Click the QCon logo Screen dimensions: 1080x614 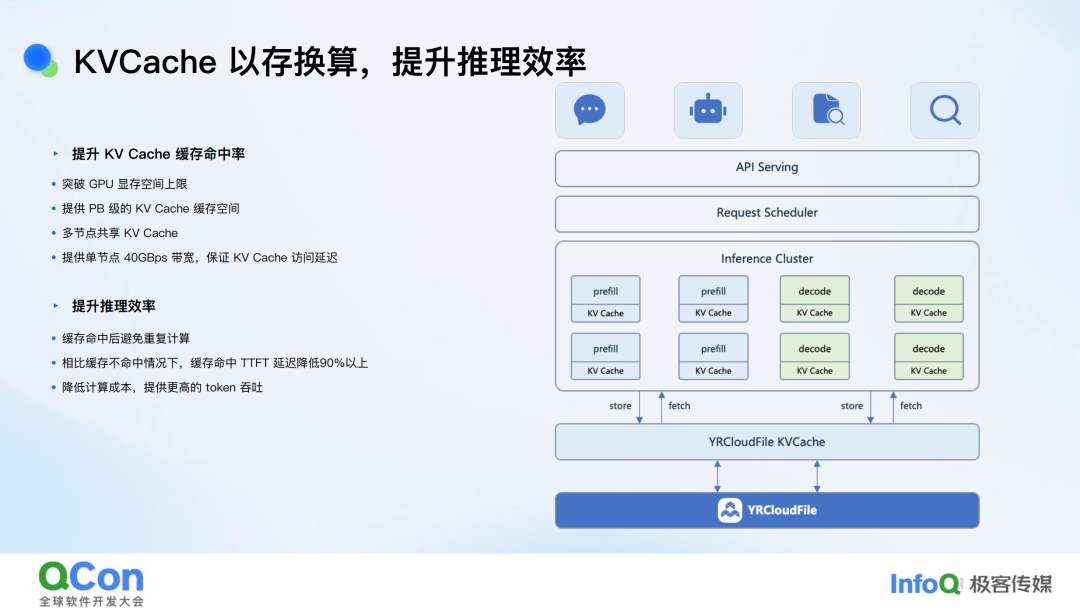91,584
